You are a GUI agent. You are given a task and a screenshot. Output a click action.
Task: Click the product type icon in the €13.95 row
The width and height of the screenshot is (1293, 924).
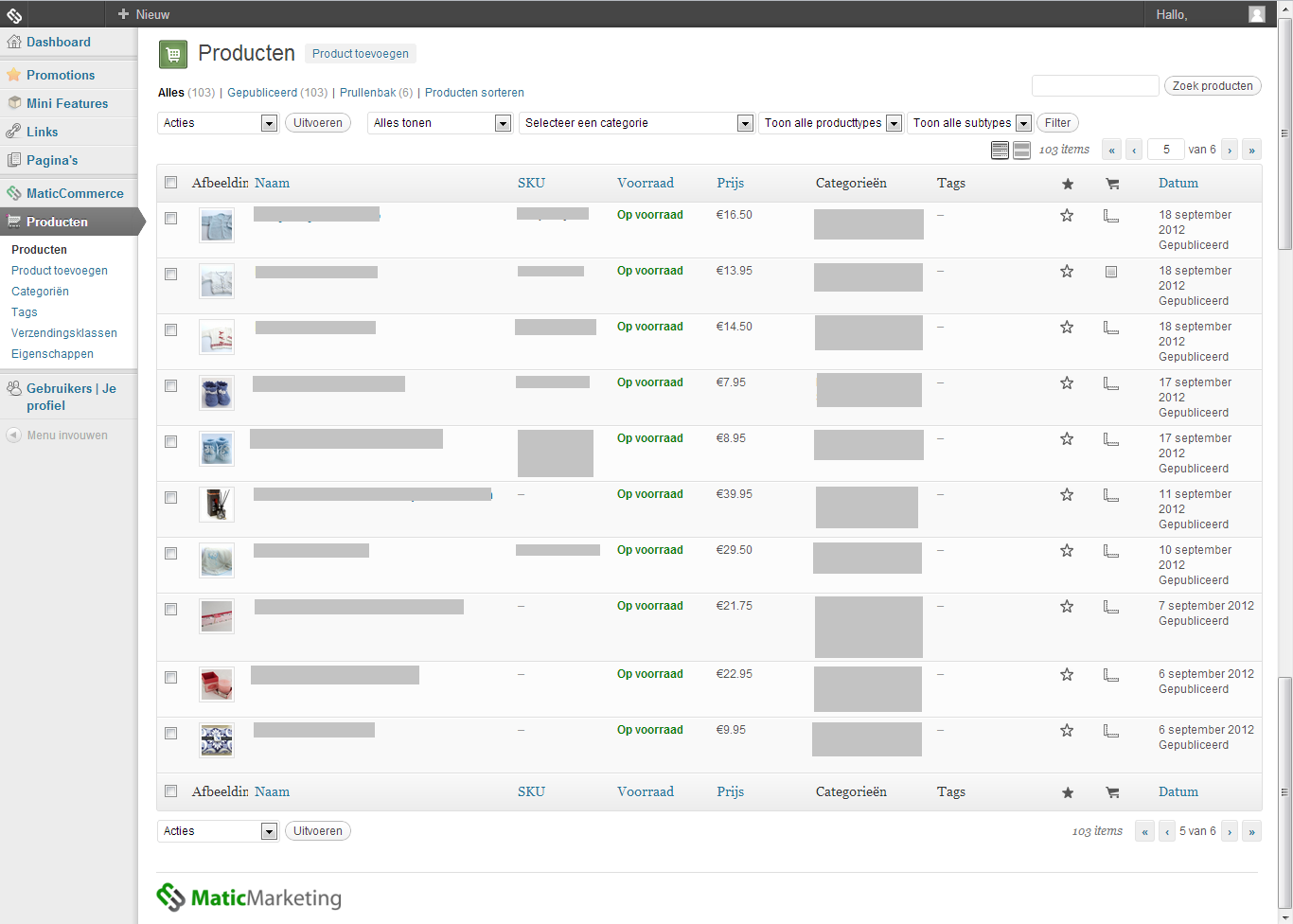pyautogui.click(x=1111, y=272)
